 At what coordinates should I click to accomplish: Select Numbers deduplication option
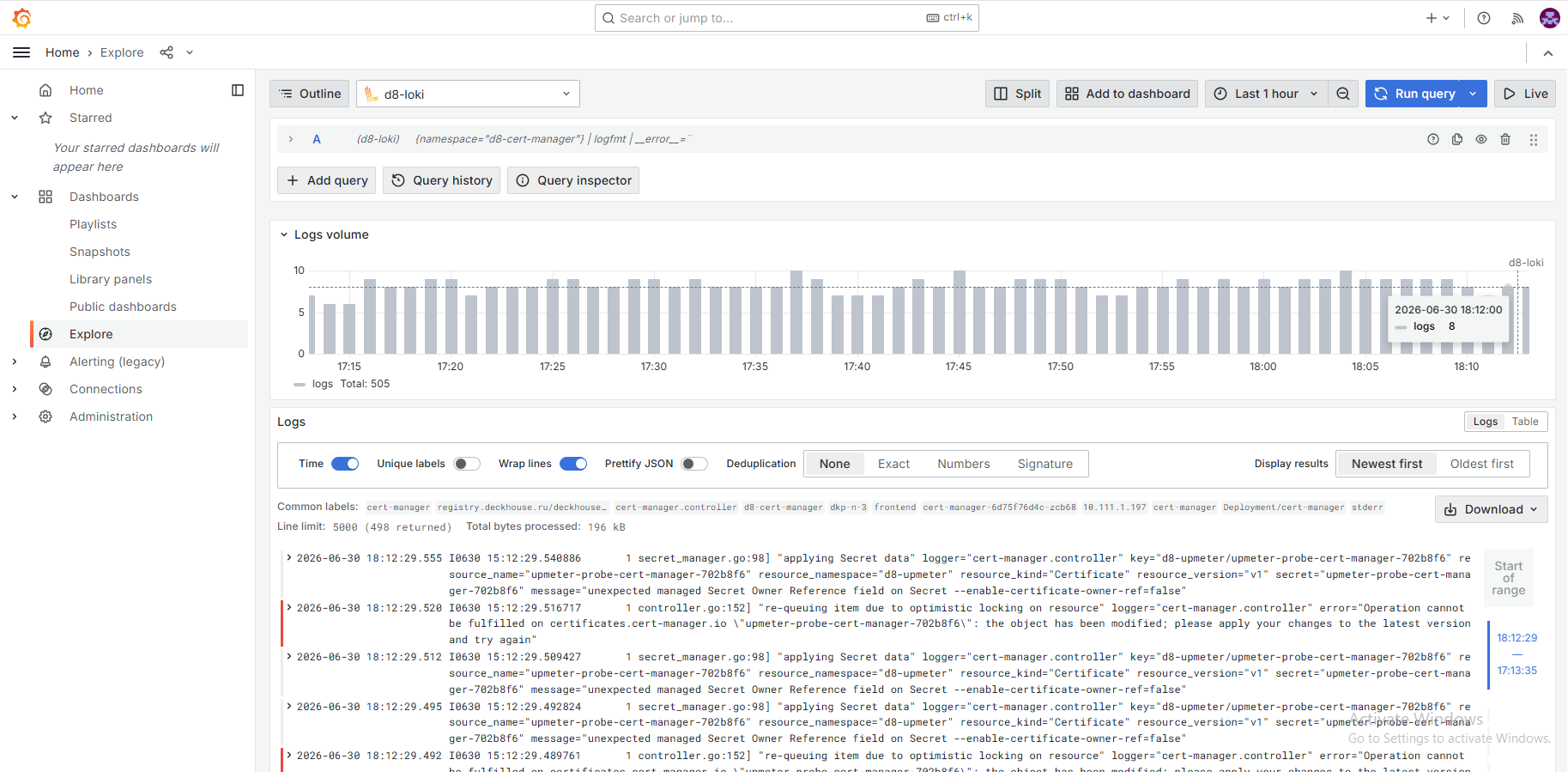pos(963,464)
